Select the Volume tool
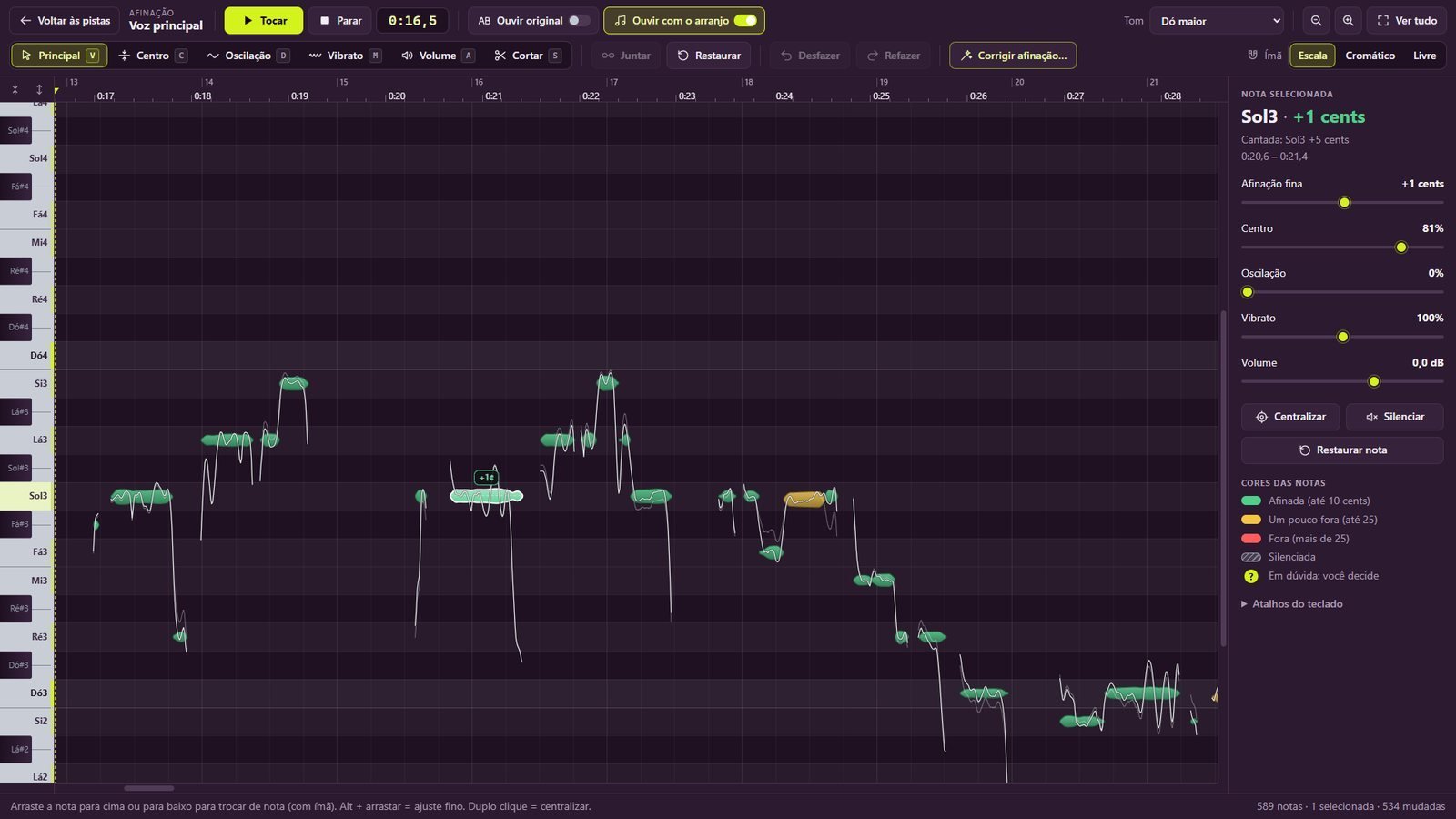 pyautogui.click(x=438, y=56)
